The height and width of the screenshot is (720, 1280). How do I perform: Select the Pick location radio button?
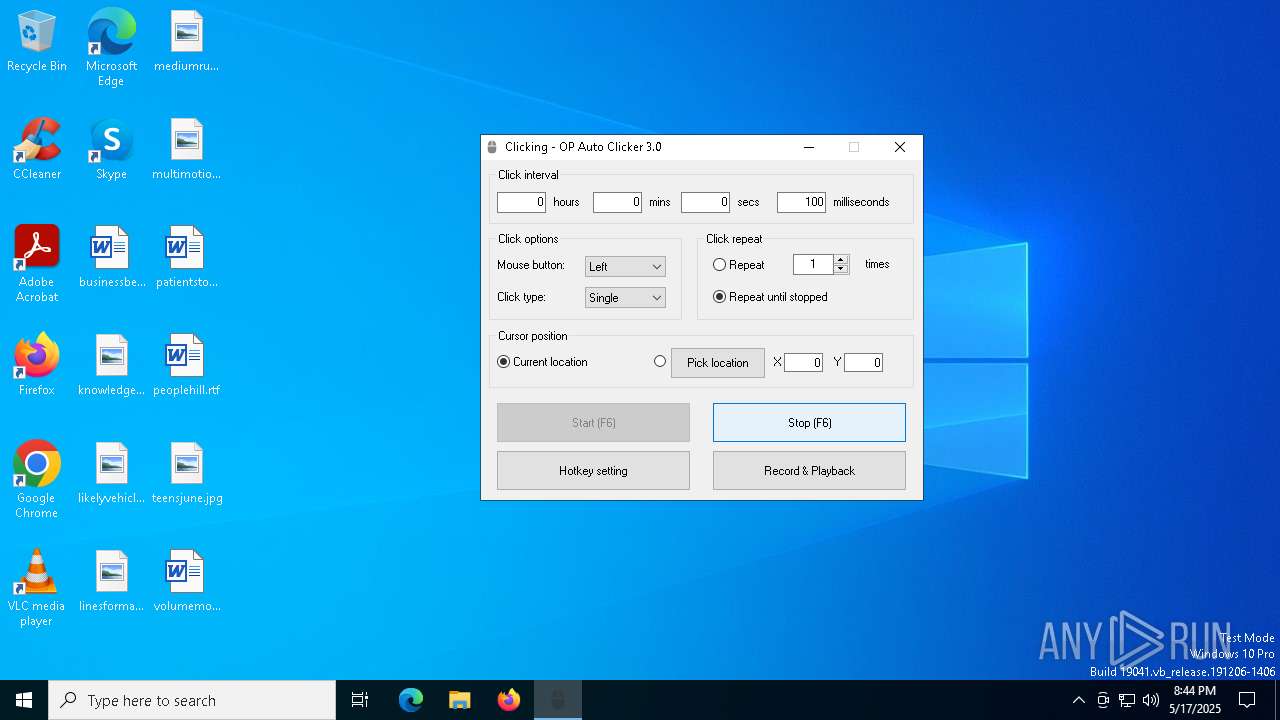click(x=660, y=362)
